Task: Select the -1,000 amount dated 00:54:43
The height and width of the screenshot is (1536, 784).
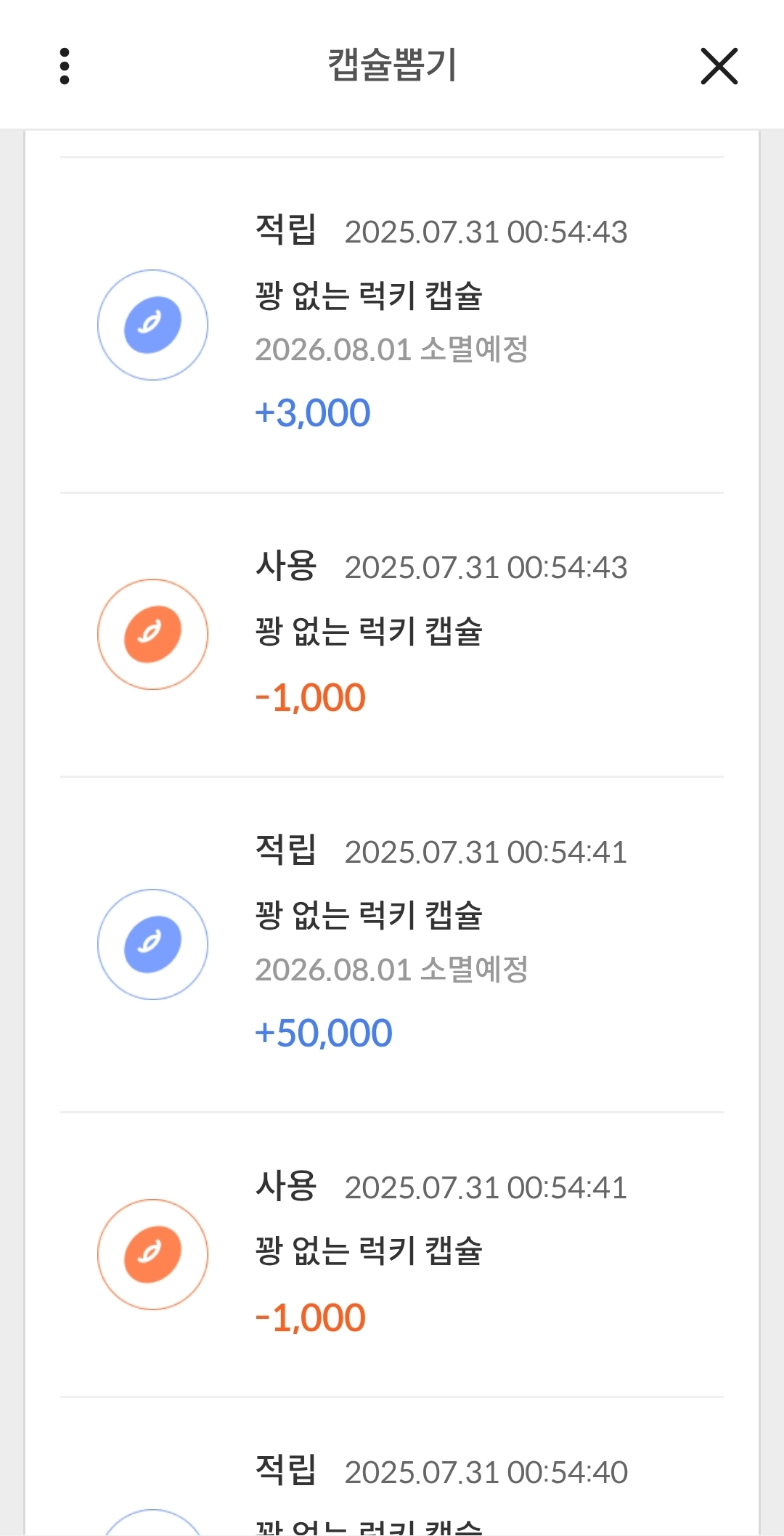Action: click(x=310, y=698)
